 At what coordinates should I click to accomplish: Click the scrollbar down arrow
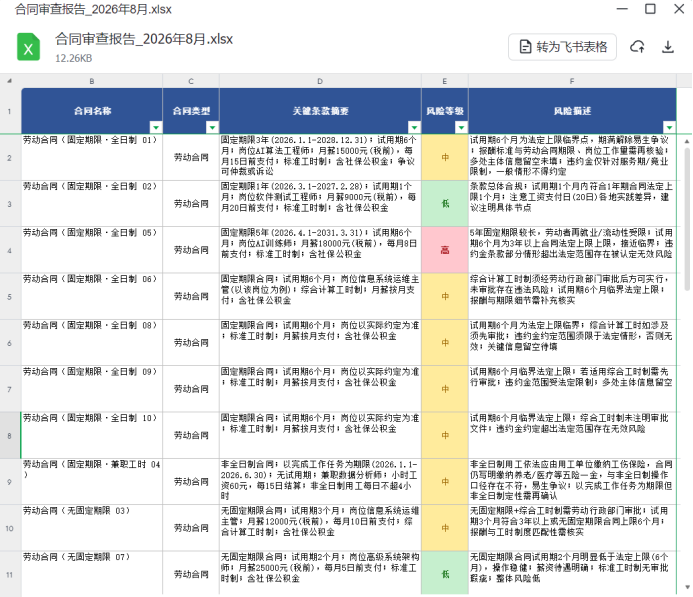tap(687, 587)
